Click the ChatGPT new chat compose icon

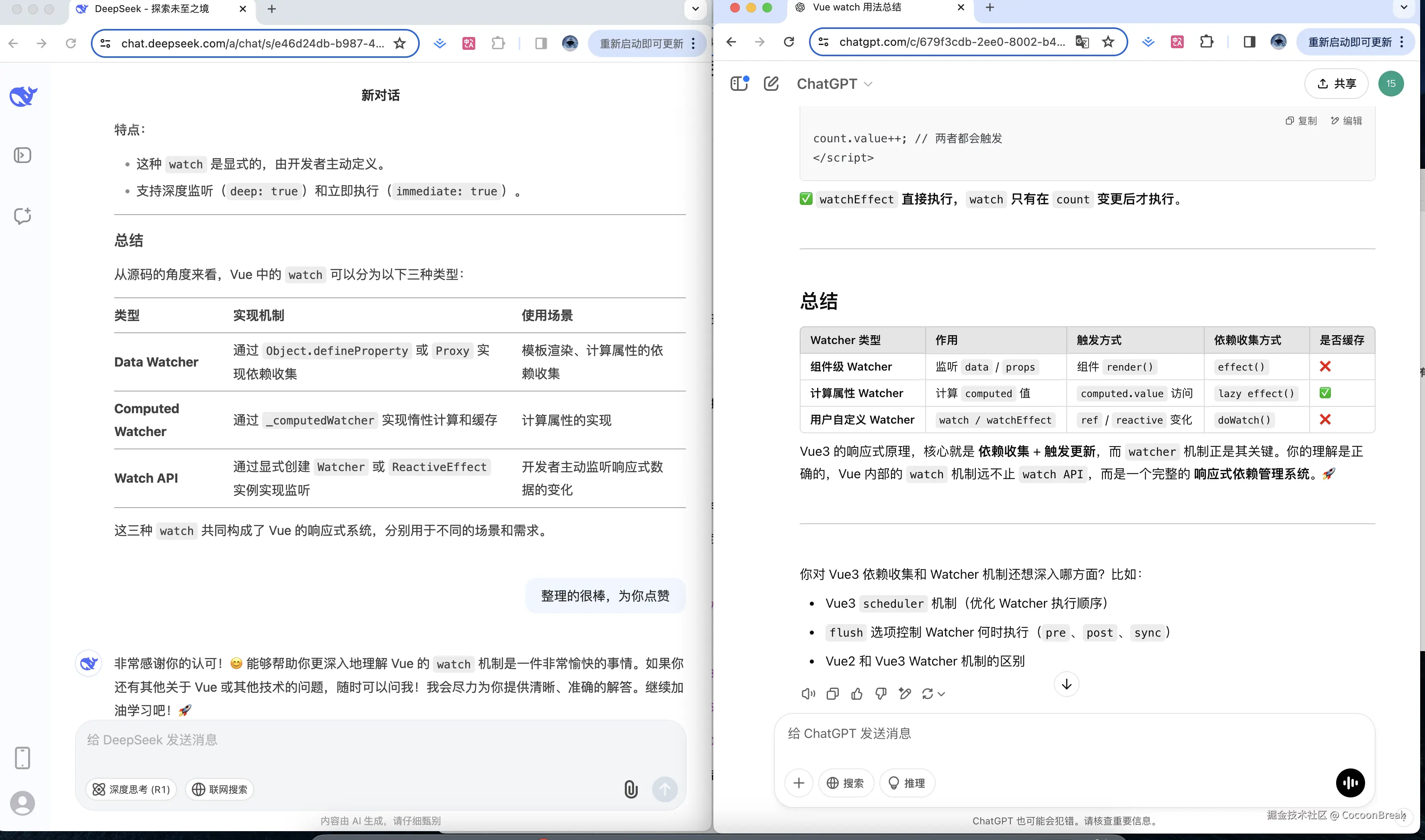tap(771, 84)
